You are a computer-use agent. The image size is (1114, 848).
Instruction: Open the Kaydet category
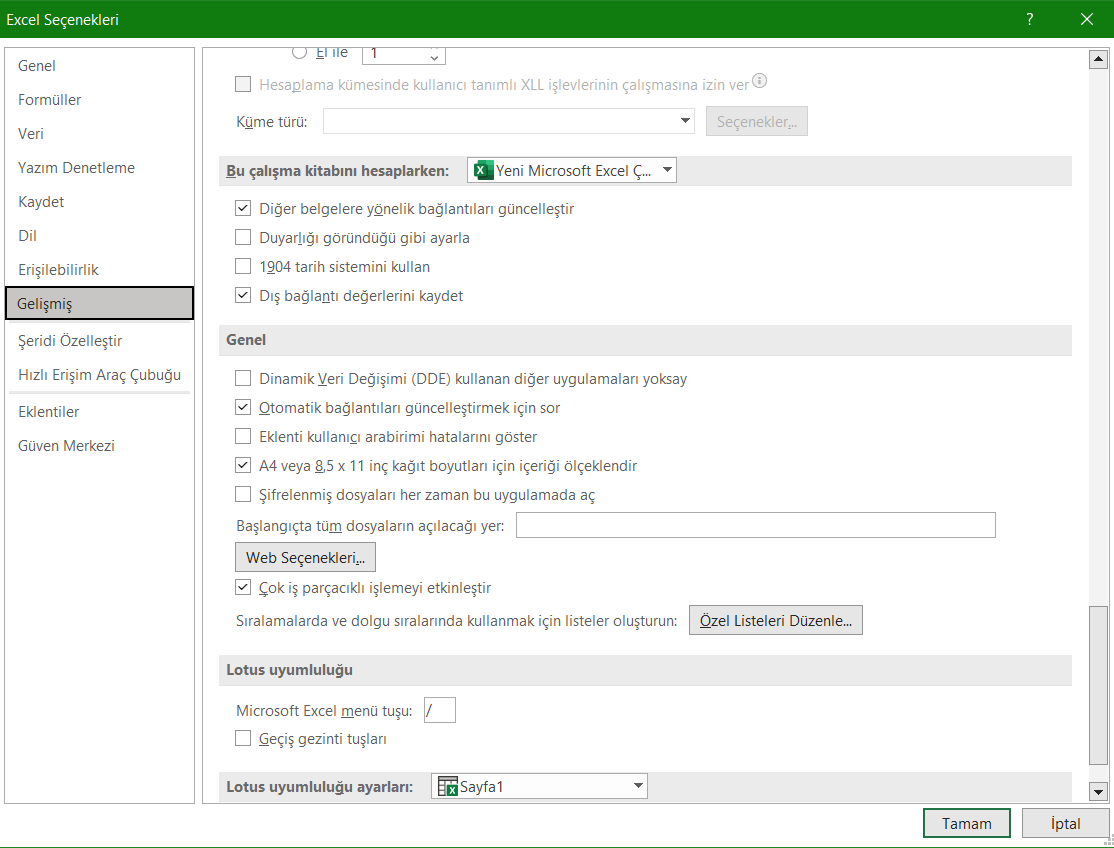[99, 202]
